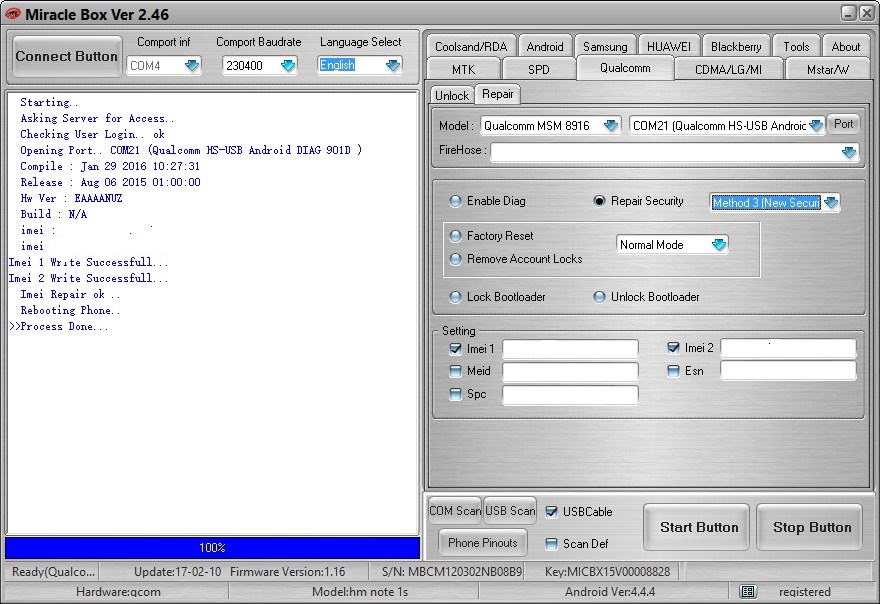Open the Samsung tab
The image size is (880, 604).
(605, 47)
